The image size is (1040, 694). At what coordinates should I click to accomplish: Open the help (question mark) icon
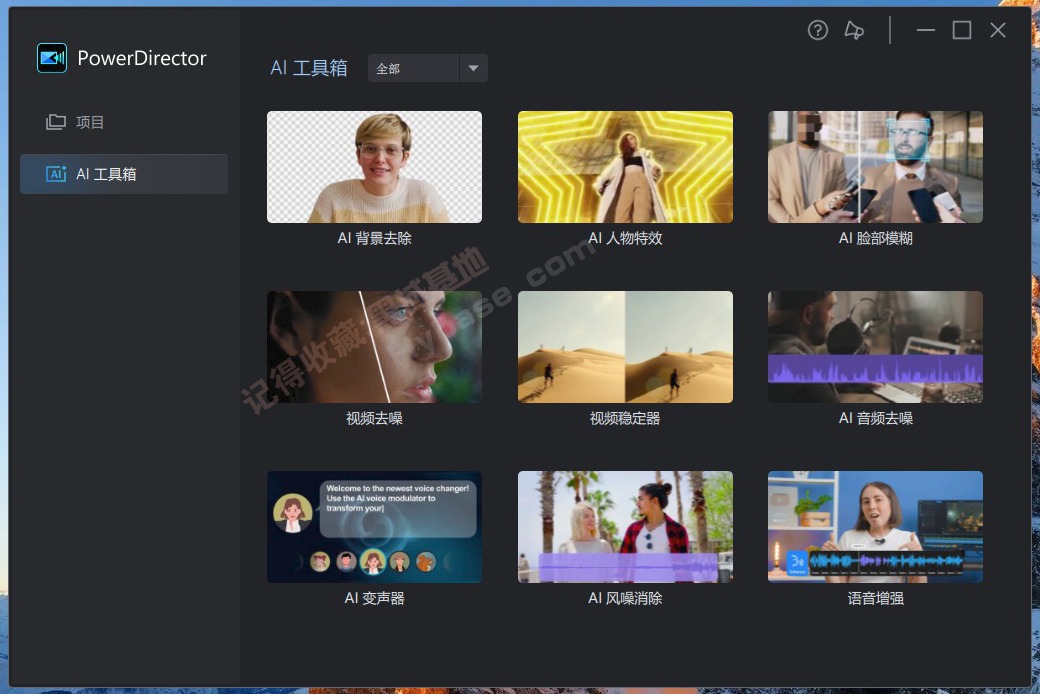(817, 30)
